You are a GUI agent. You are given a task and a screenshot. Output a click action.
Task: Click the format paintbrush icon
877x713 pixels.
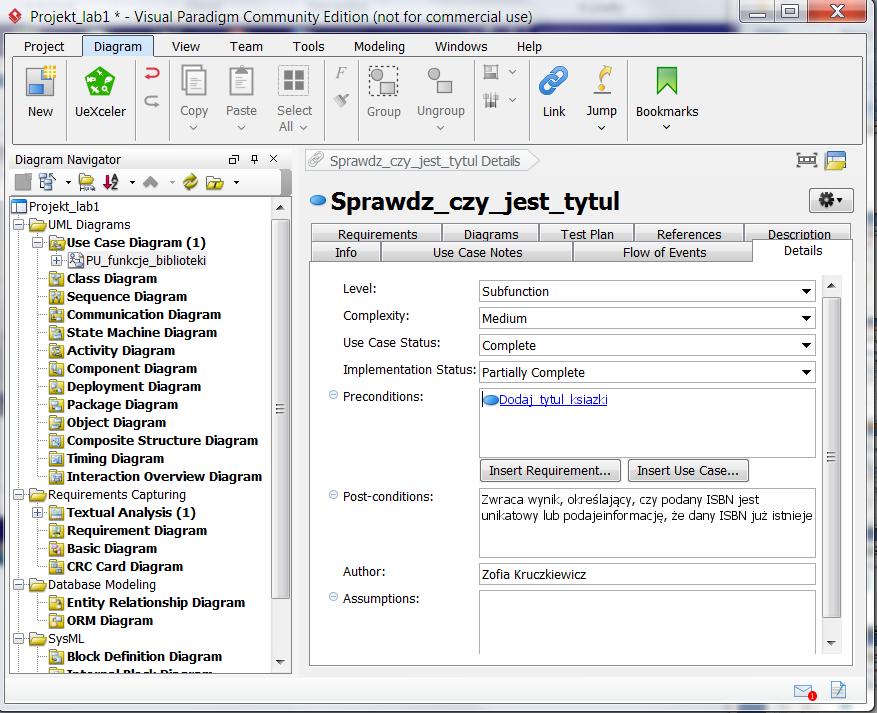(341, 101)
